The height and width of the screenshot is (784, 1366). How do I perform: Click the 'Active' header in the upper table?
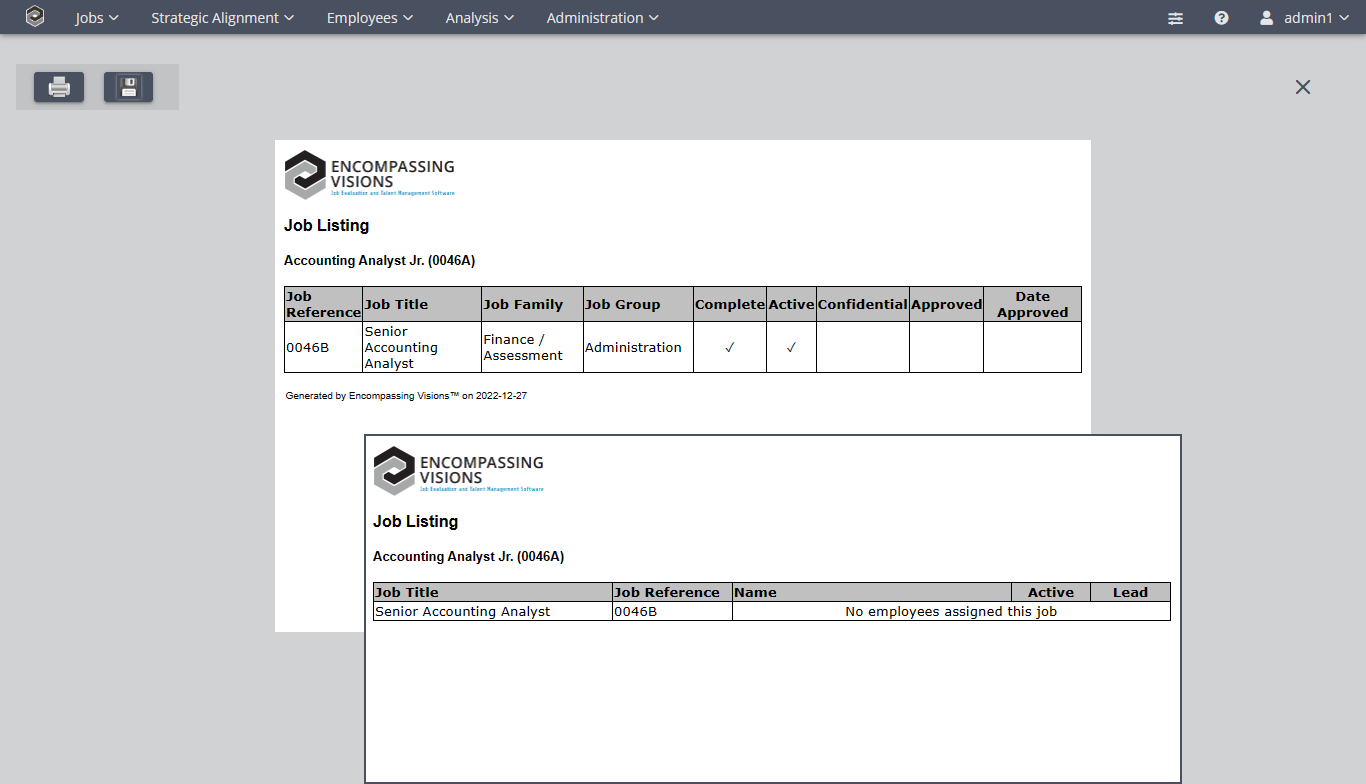click(791, 305)
